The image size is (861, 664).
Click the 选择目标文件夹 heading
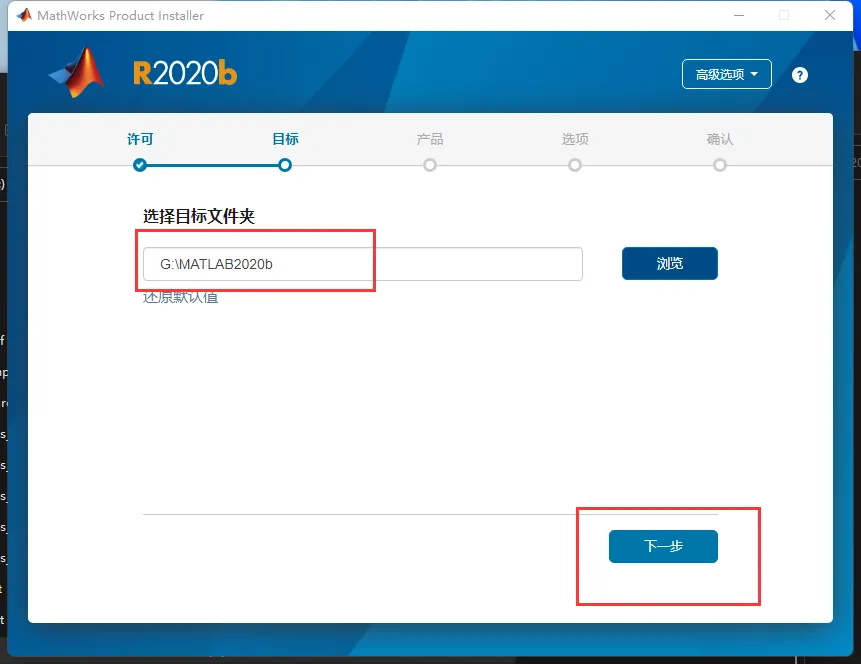(199, 216)
